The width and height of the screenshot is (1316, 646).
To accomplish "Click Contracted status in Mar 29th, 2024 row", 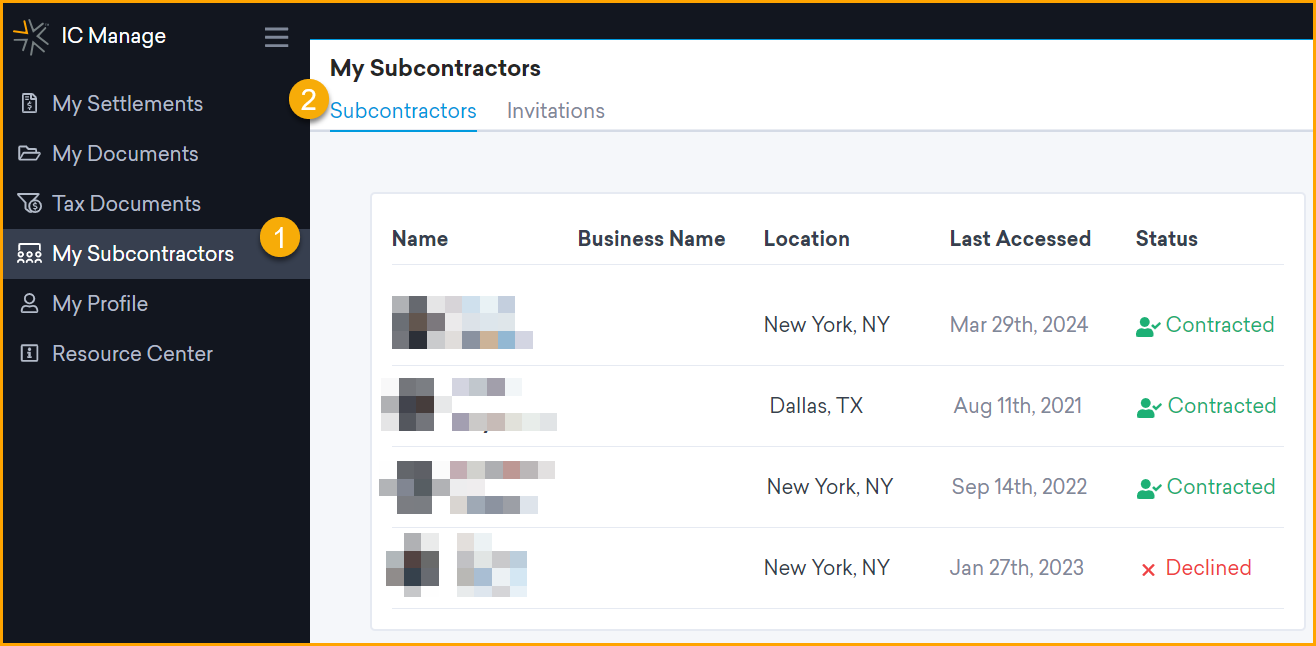I will 1220,325.
